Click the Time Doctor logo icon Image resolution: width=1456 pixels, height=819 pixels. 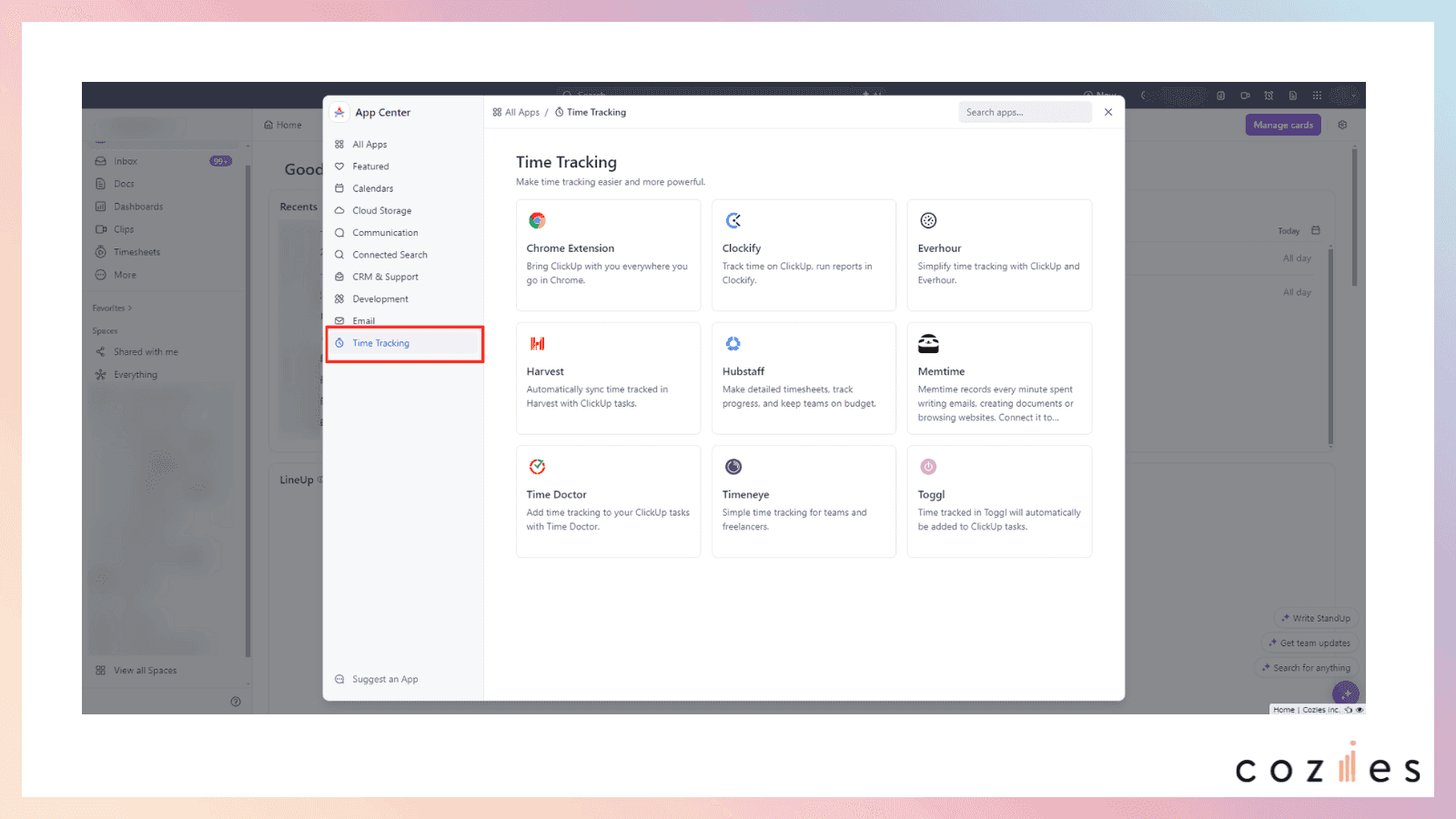[537, 467]
